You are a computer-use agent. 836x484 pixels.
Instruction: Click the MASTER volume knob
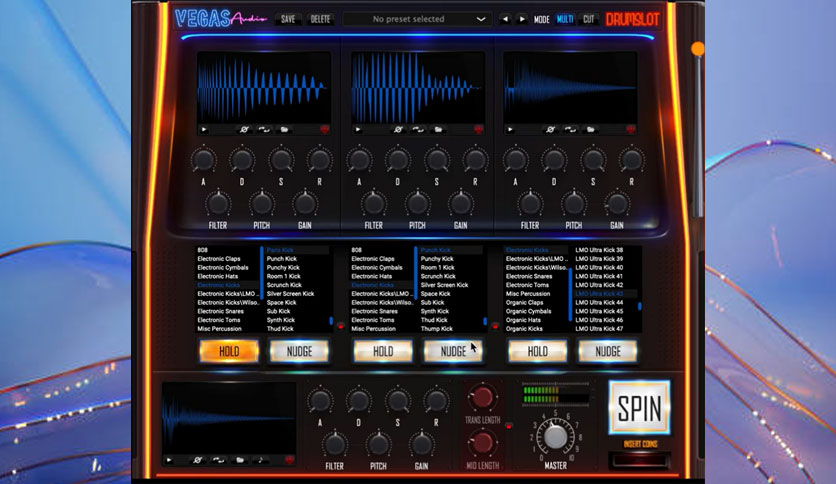(555, 437)
